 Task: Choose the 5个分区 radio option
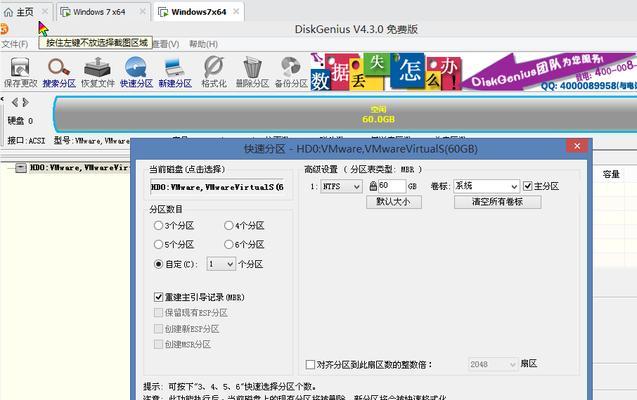(158, 244)
